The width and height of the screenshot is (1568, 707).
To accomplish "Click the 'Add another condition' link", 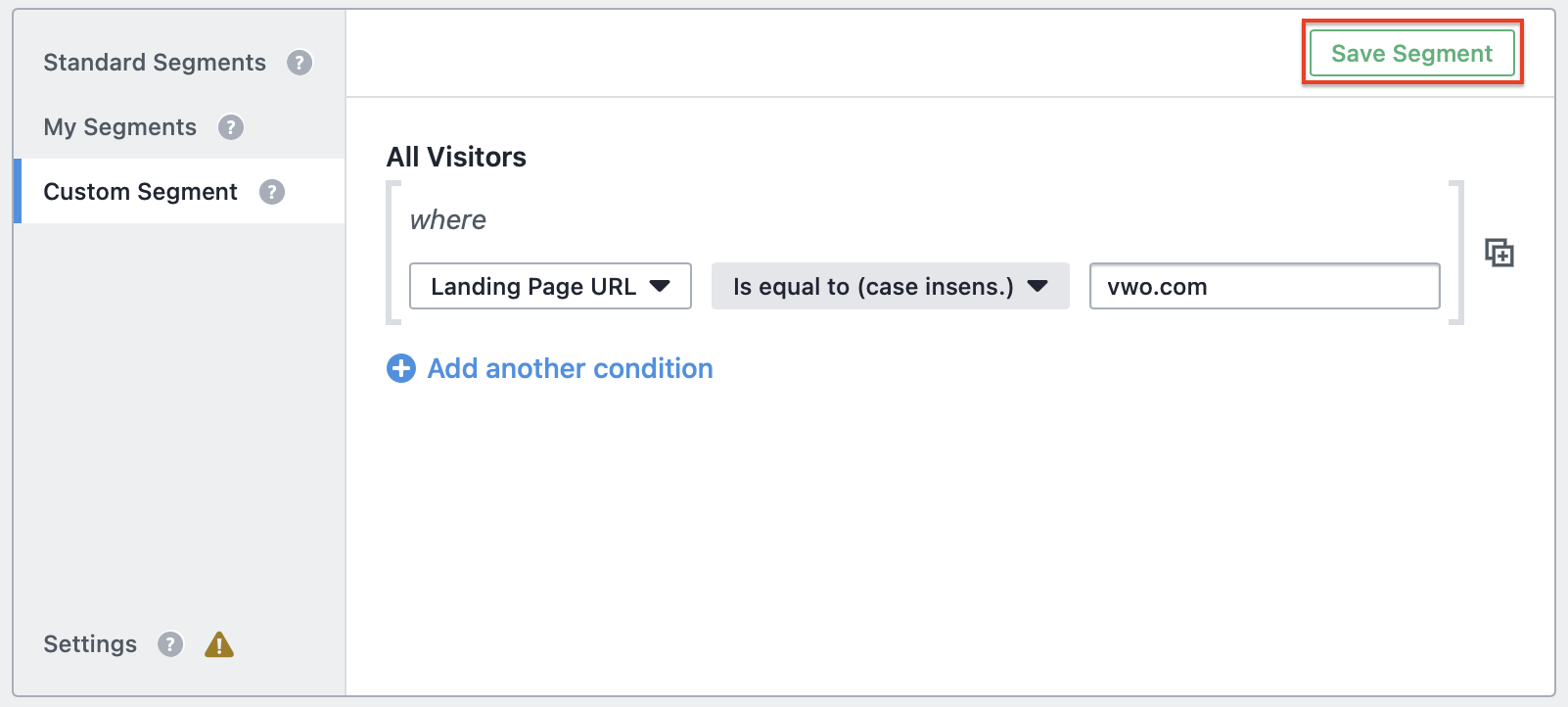I will click(x=570, y=368).
